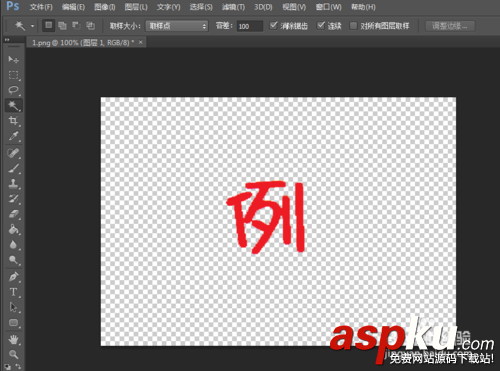
Task: Select the Brush tool
Action: [x=13, y=168]
